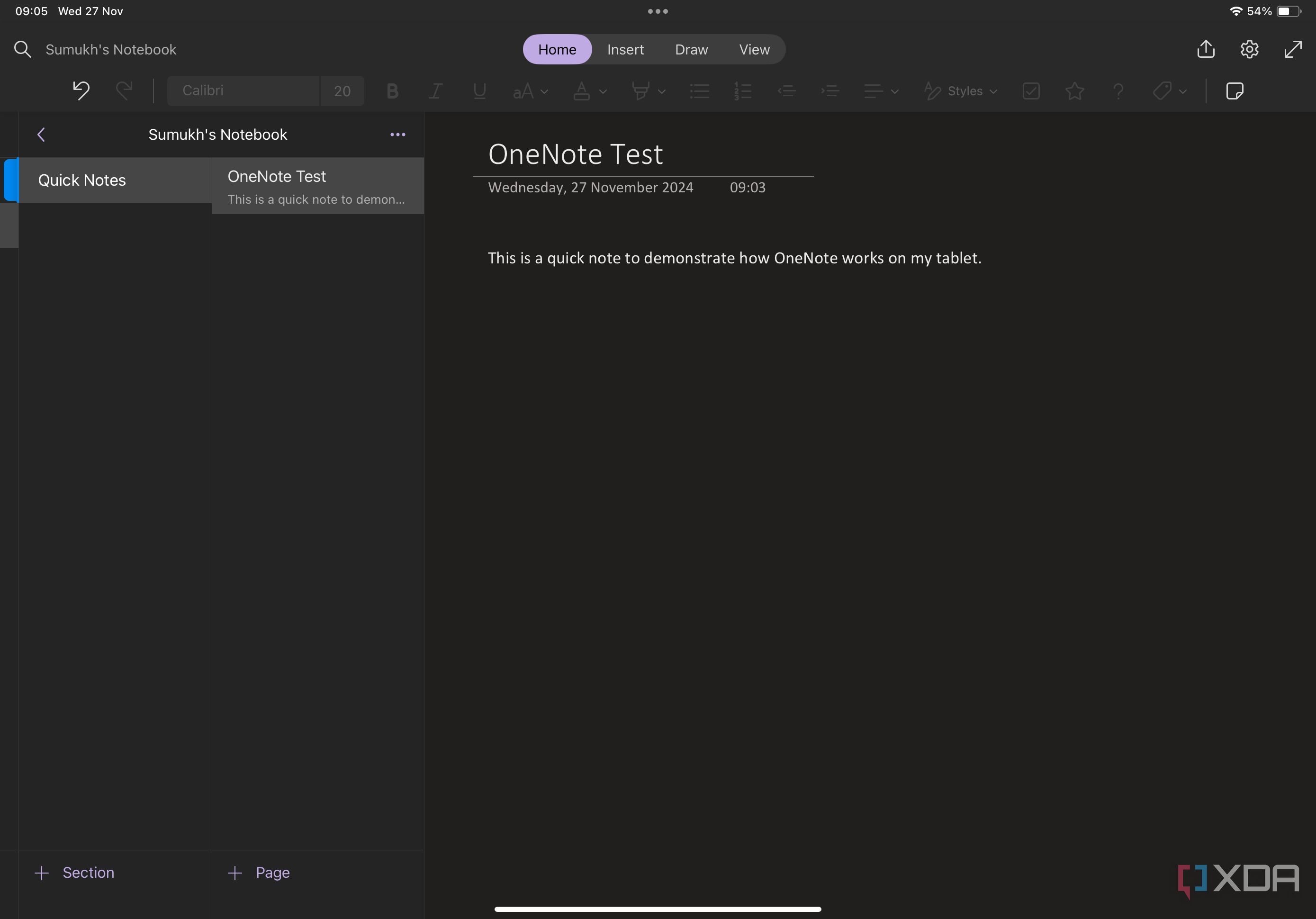Place cursor in the quick note text
Image resolution: width=1316 pixels, height=919 pixels.
coord(734,258)
